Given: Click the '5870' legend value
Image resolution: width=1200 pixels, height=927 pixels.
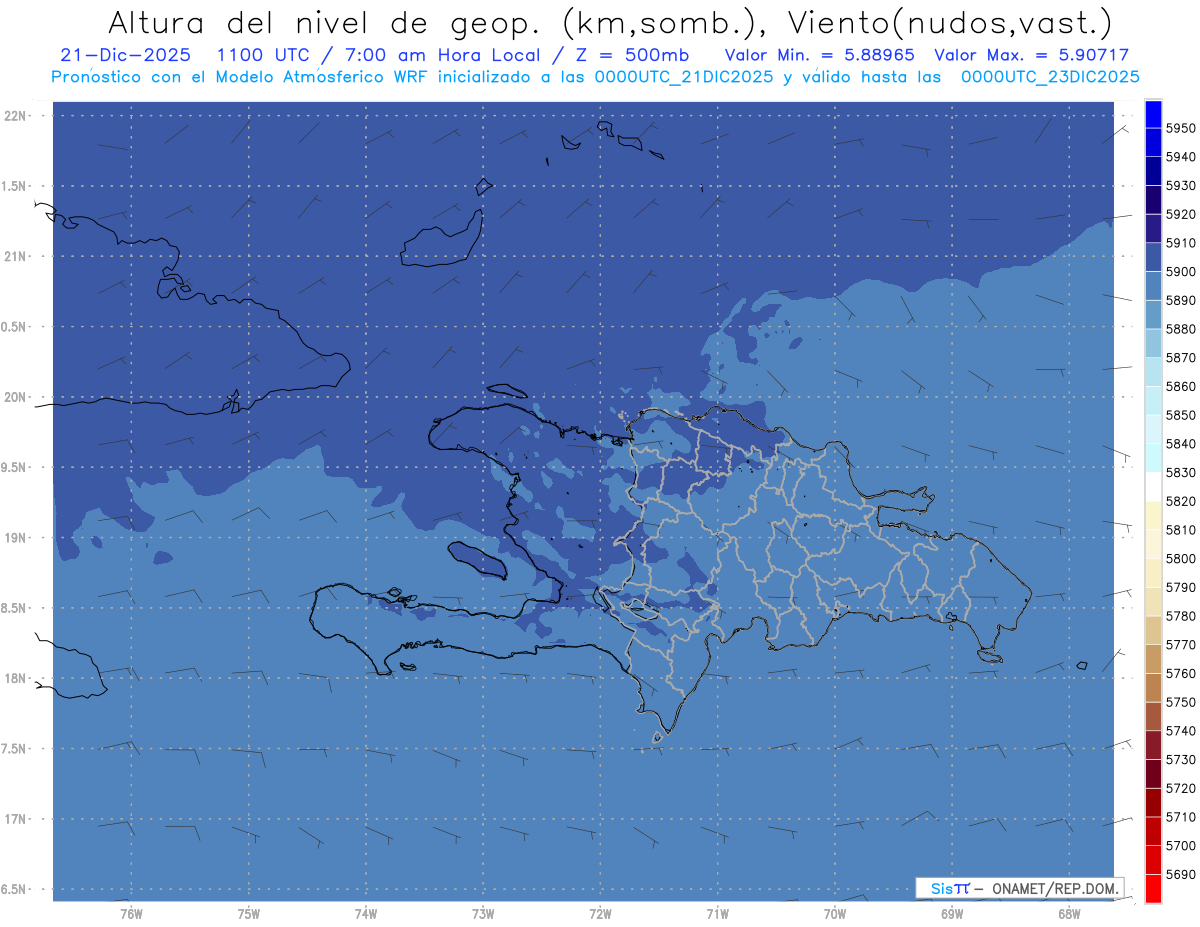Looking at the screenshot, I should pos(1180,358).
